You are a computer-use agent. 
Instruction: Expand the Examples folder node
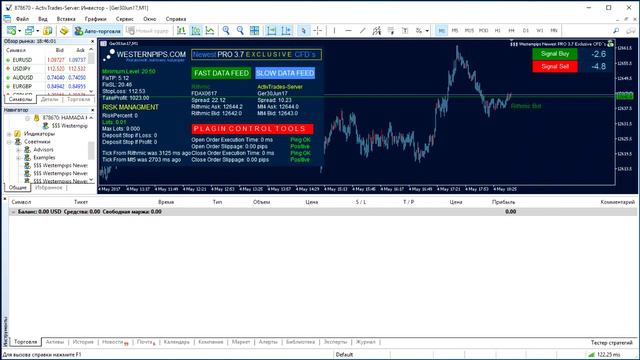click(18, 158)
